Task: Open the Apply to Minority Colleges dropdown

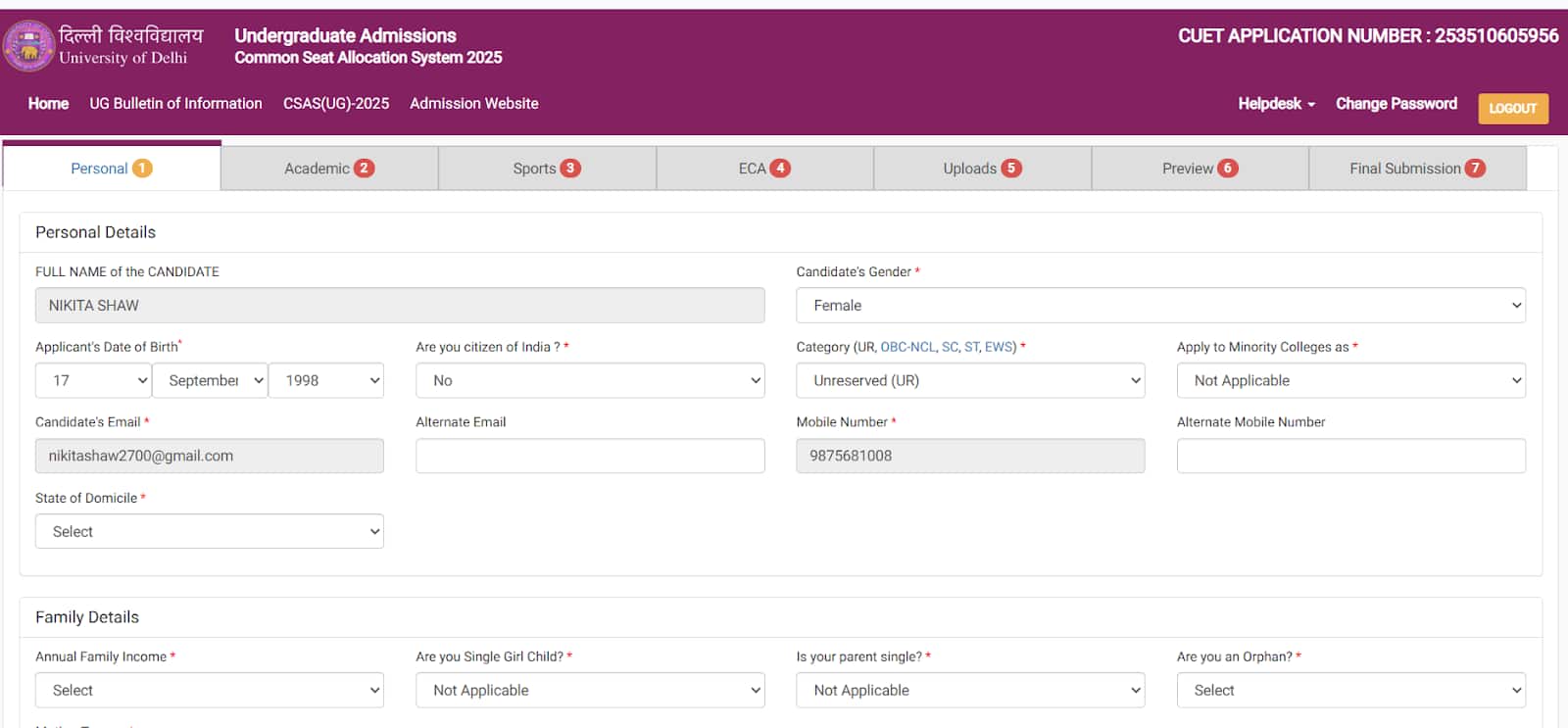Action: click(1351, 380)
